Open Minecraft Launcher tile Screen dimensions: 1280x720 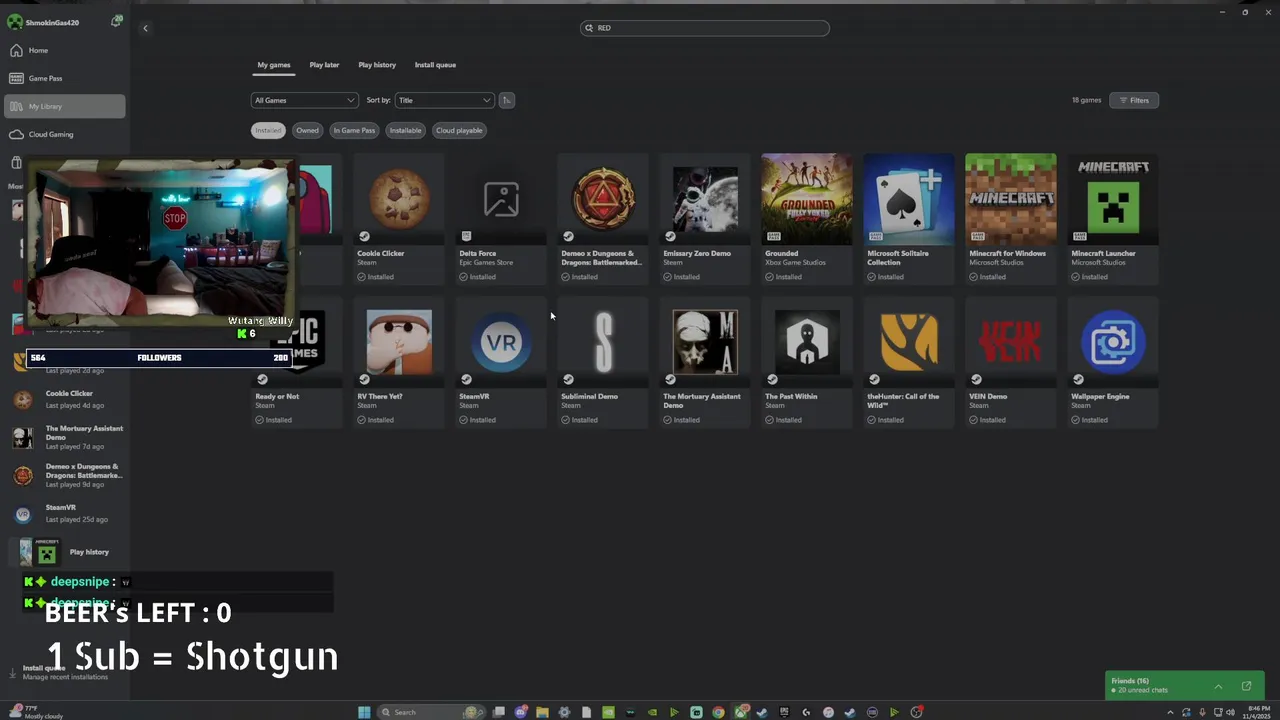1113,219
